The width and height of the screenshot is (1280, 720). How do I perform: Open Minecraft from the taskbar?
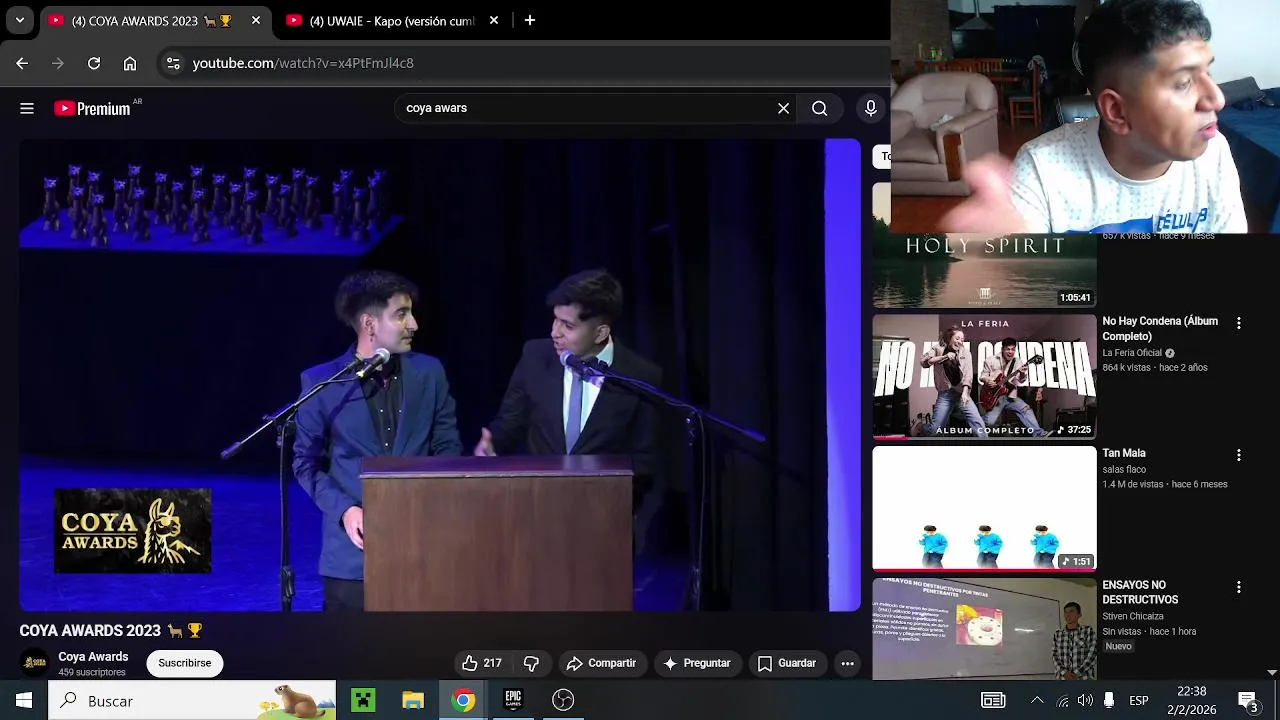coord(363,700)
